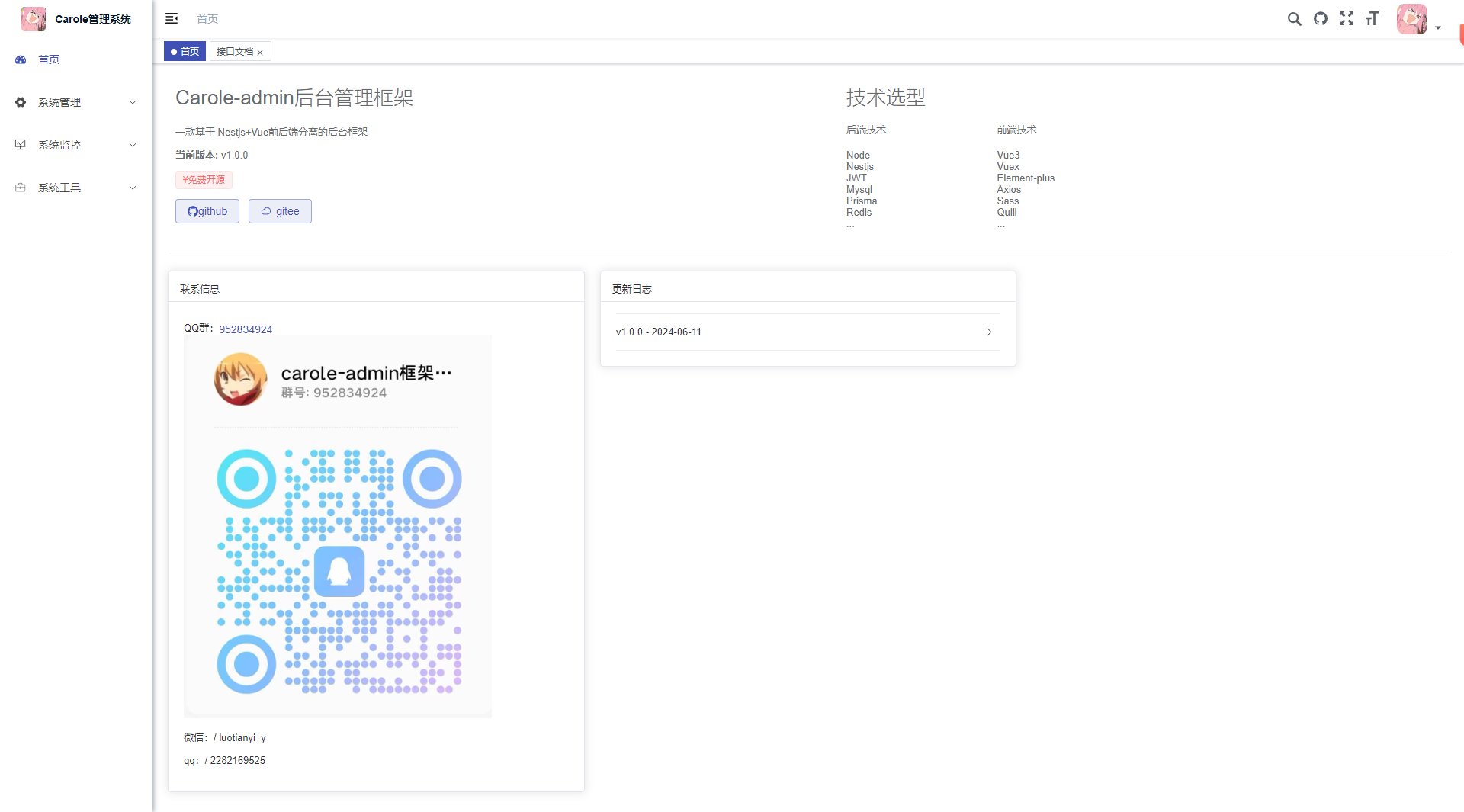Click the gear icon for 系统管理
1464x812 pixels.
click(21, 102)
